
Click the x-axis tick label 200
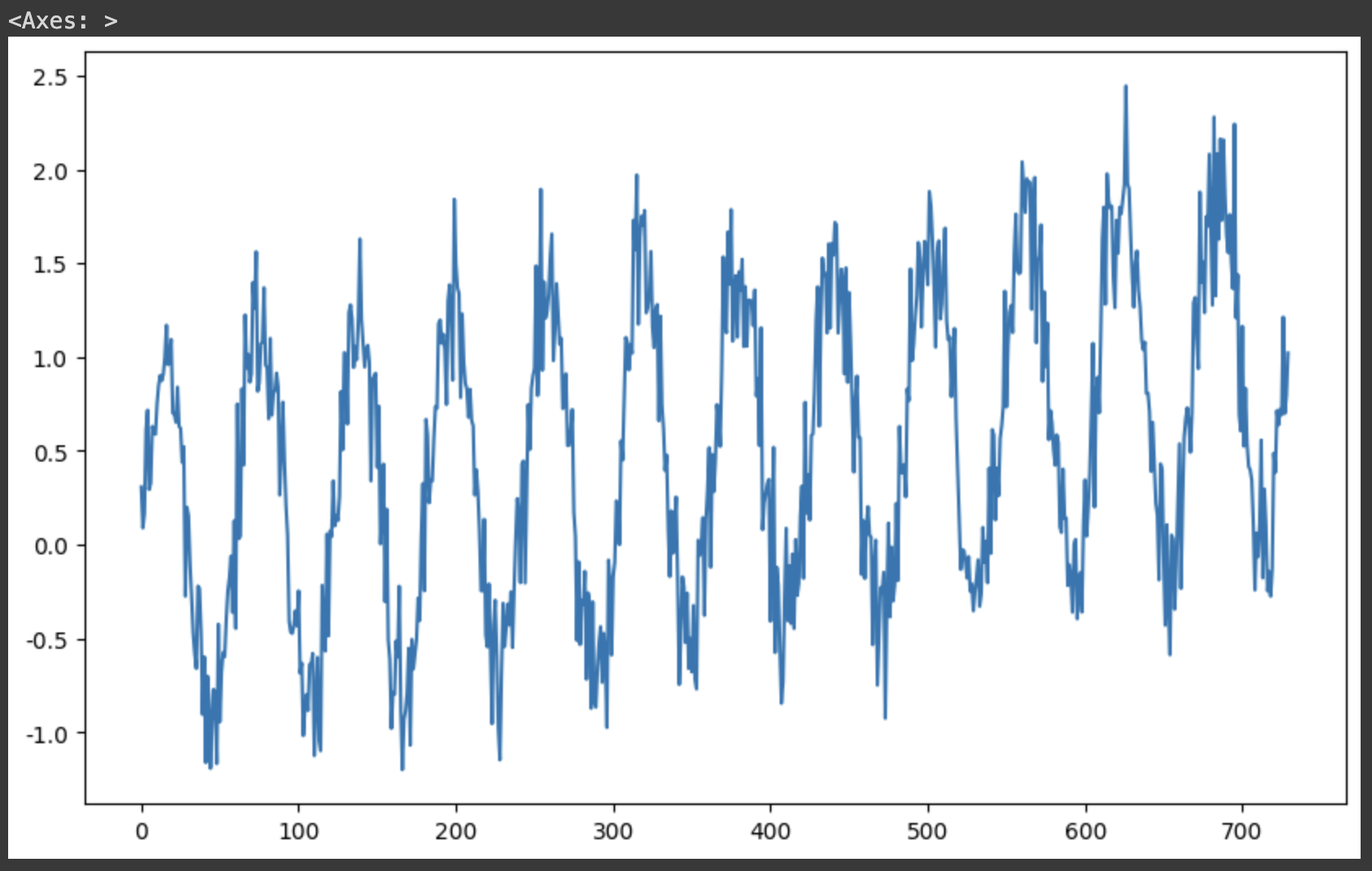[x=456, y=831]
